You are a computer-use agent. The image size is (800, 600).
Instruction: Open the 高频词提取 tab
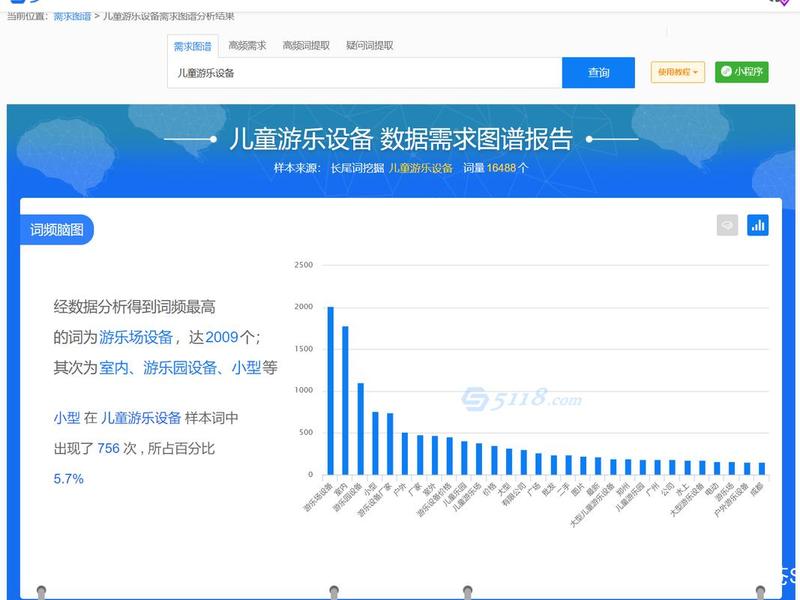(x=306, y=45)
